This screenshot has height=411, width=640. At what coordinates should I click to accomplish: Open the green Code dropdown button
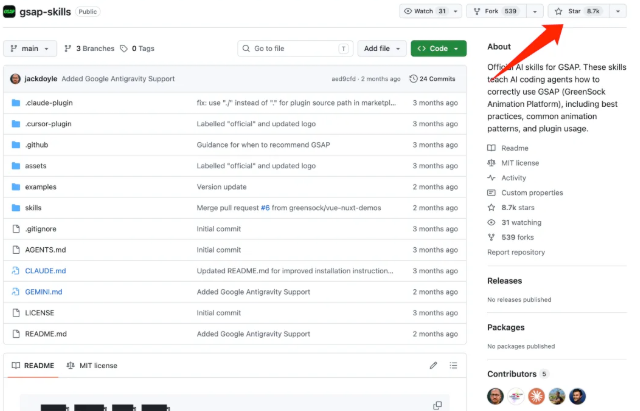[438, 49]
